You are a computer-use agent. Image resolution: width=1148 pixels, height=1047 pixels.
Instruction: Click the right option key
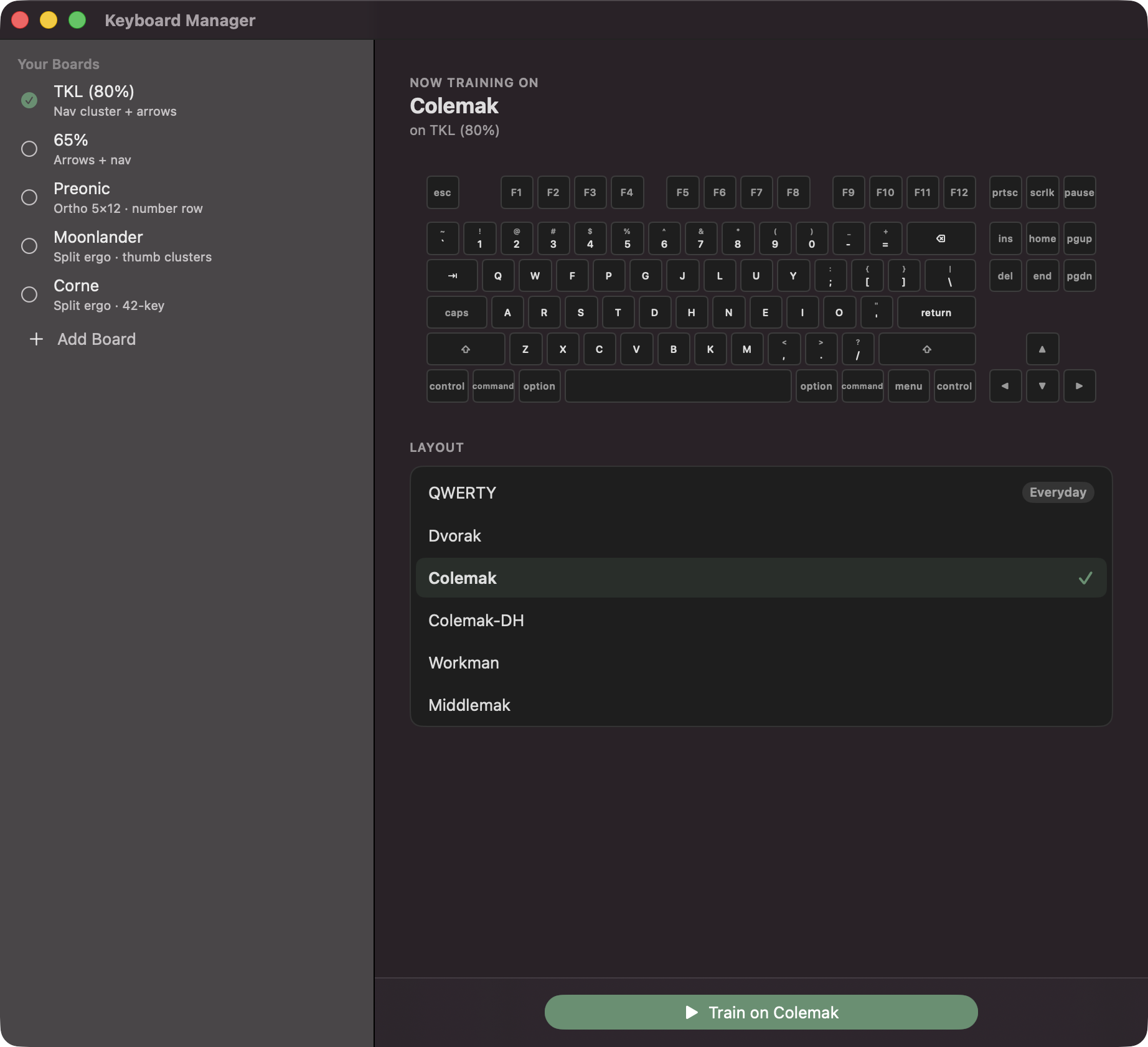[x=816, y=386]
